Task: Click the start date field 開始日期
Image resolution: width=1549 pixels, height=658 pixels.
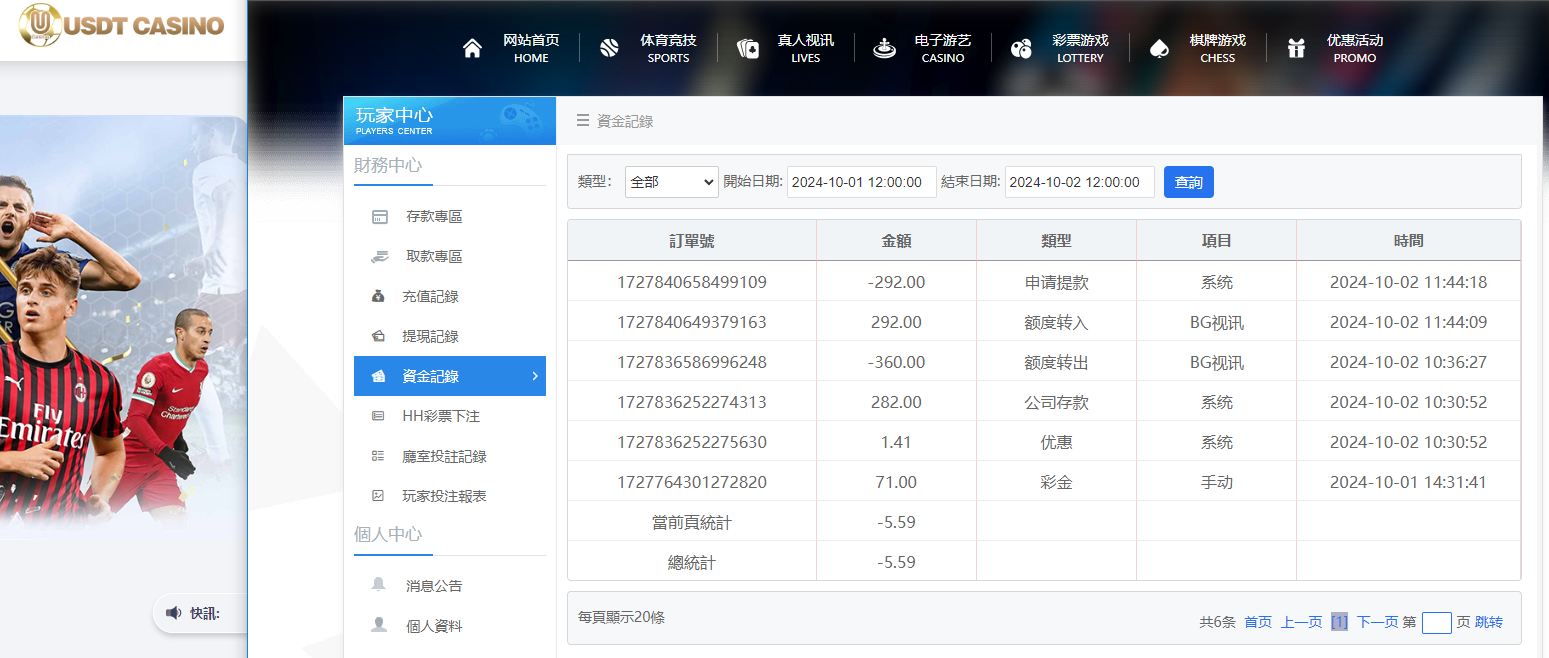Action: click(861, 182)
